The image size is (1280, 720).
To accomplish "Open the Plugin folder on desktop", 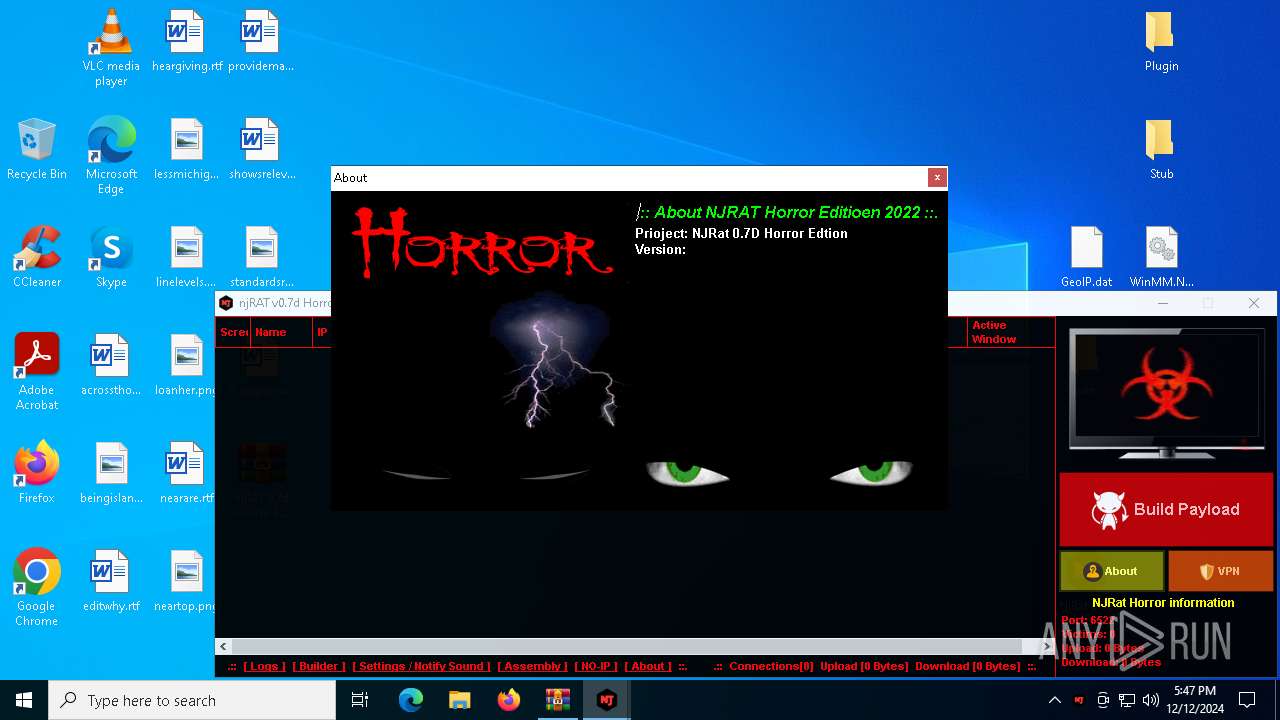I will pos(1161,41).
